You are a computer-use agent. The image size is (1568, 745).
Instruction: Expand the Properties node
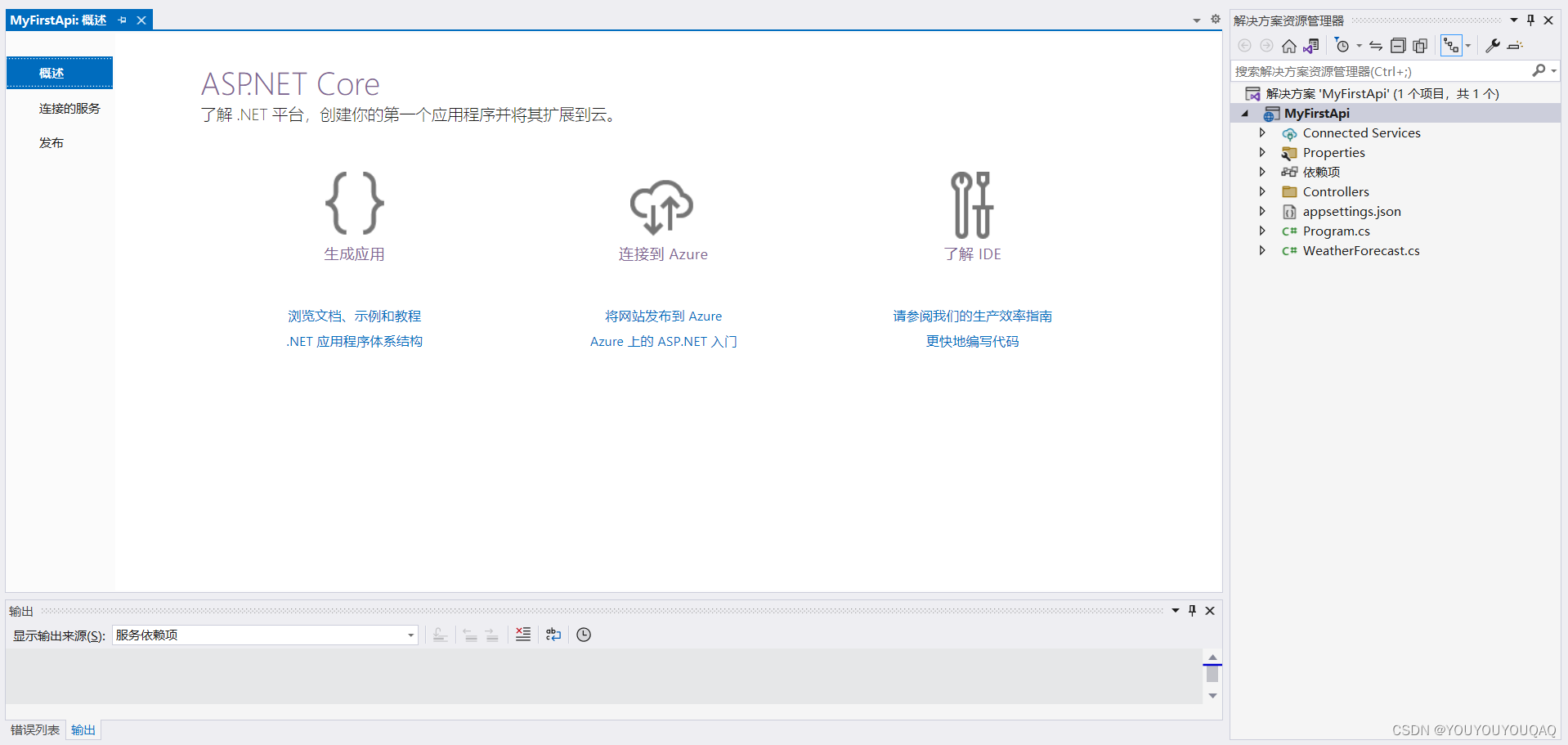tap(1262, 152)
